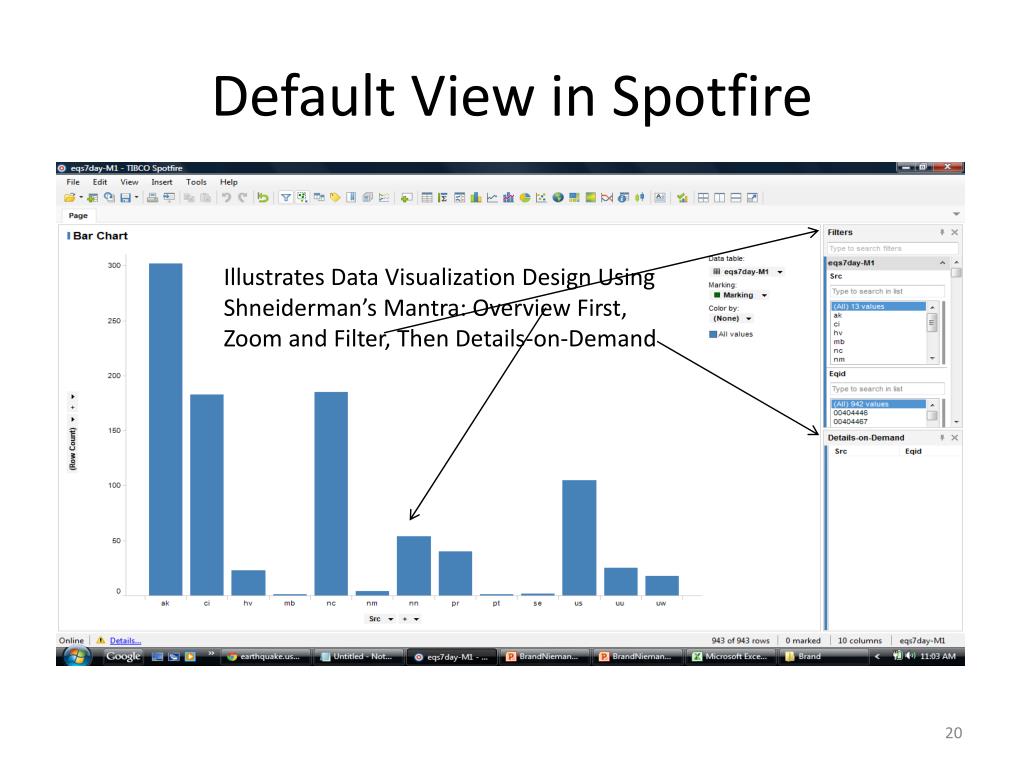1024x768 pixels.
Task: Select (All) 942 values in Eqid filter
Action: click(878, 404)
